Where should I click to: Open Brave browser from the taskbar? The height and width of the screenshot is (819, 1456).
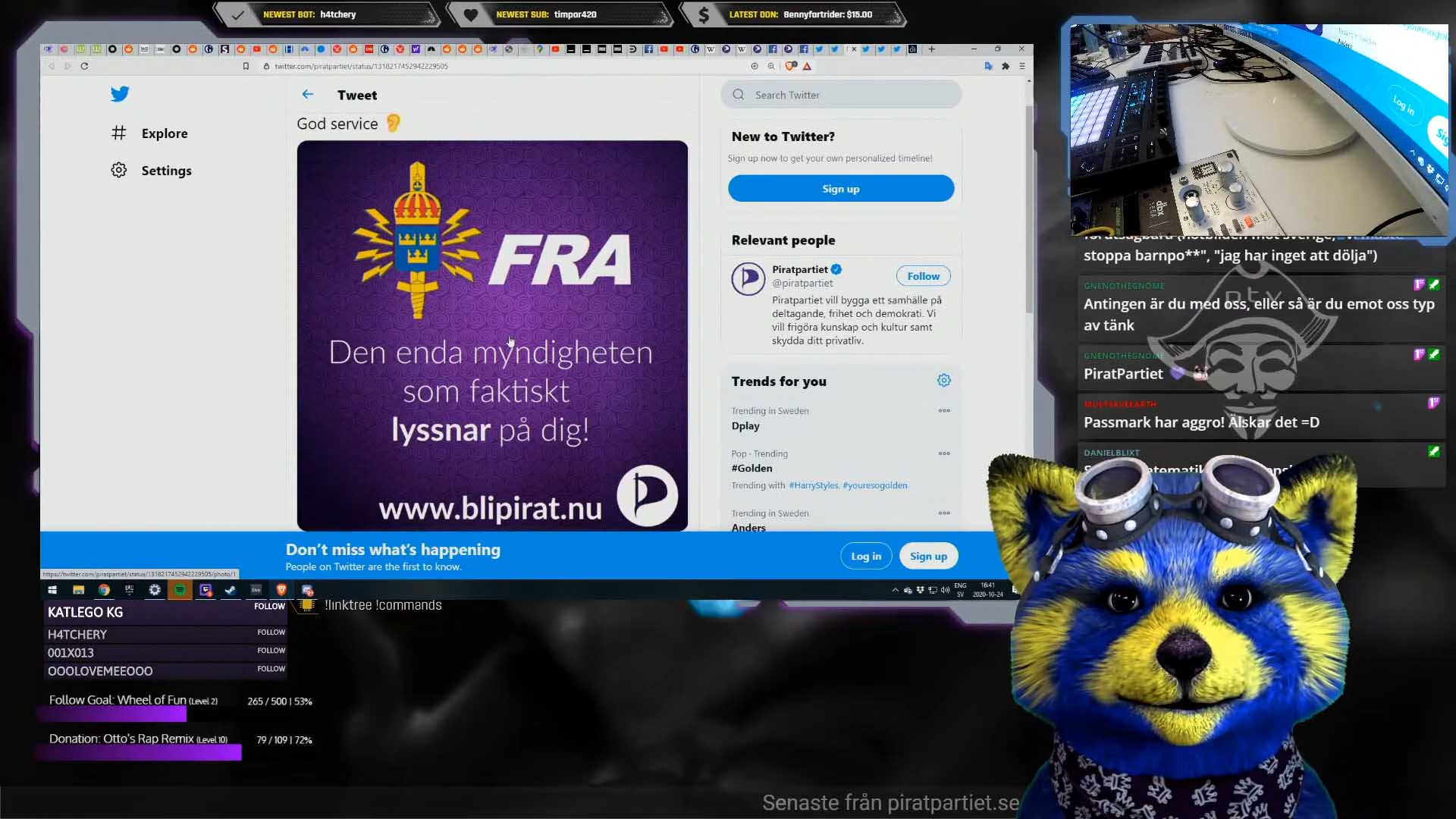[281, 590]
